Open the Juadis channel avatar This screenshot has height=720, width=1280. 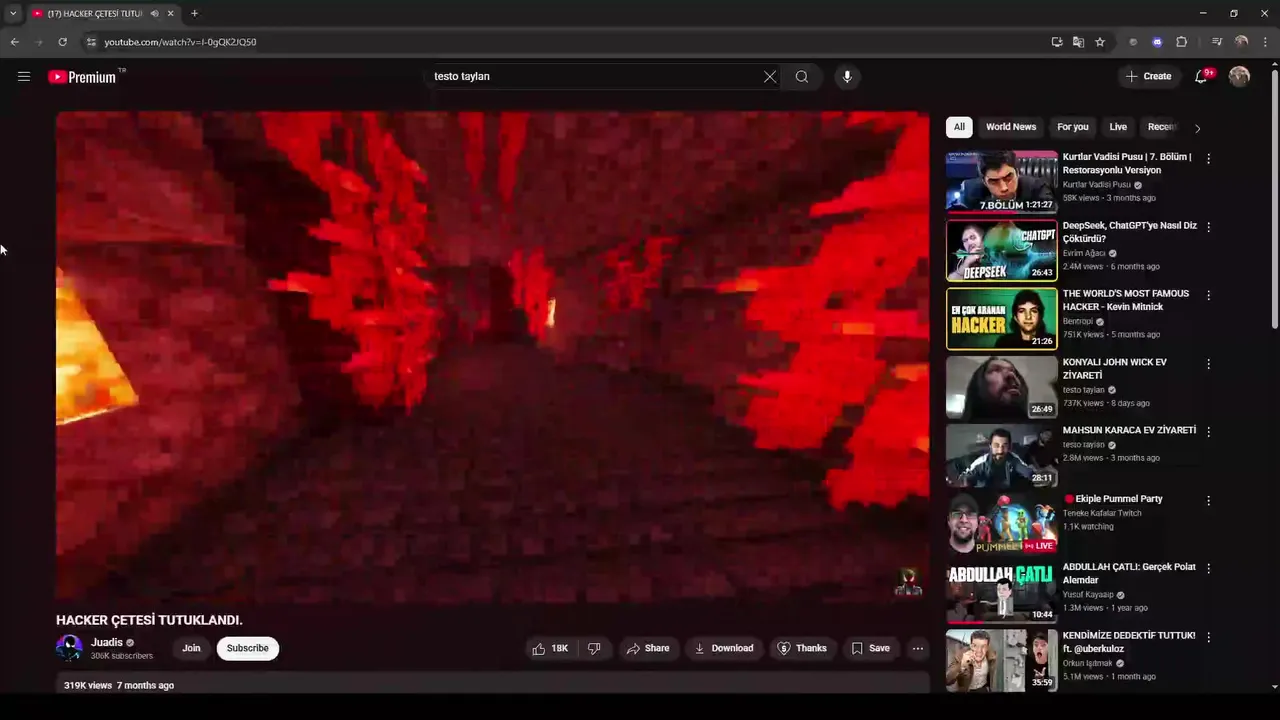69,648
